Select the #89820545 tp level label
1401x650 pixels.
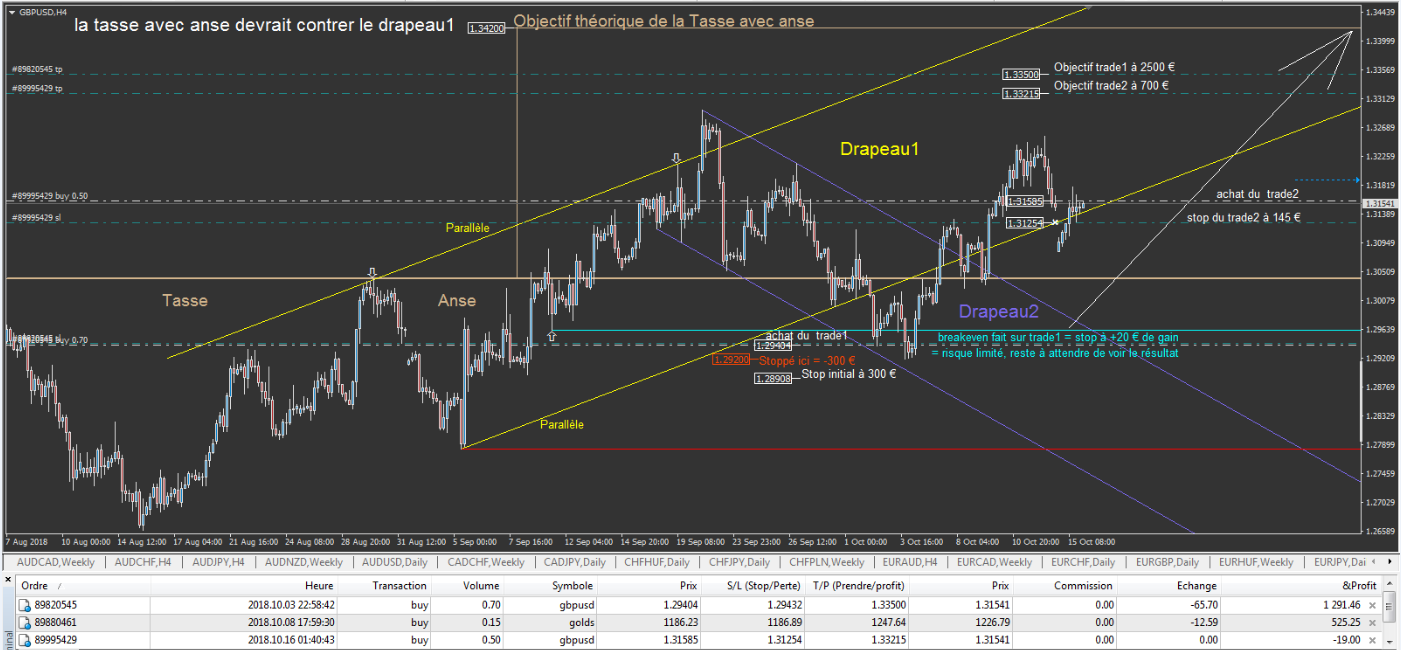point(36,70)
